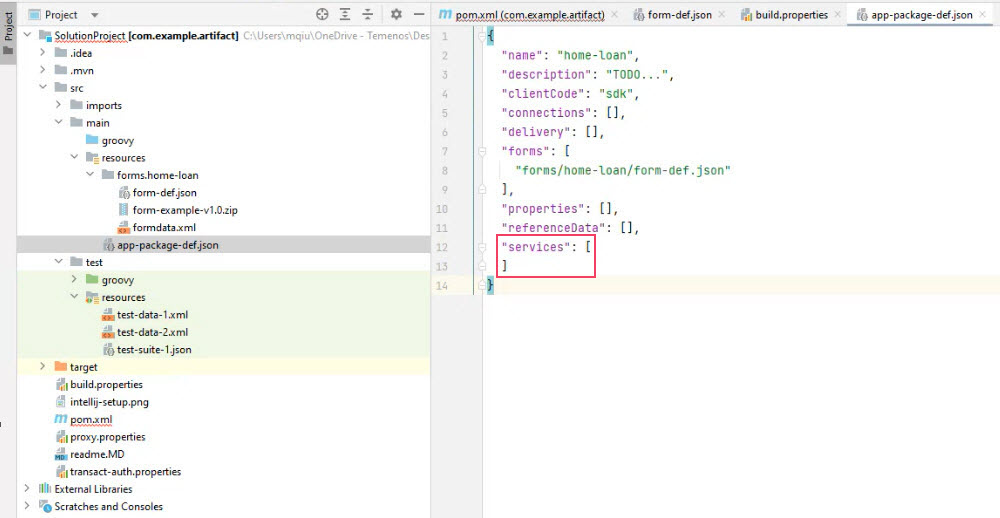Click the "home-loan" name value in editor
Image resolution: width=1000 pixels, height=518 pixels.
pyautogui.click(x=595, y=56)
